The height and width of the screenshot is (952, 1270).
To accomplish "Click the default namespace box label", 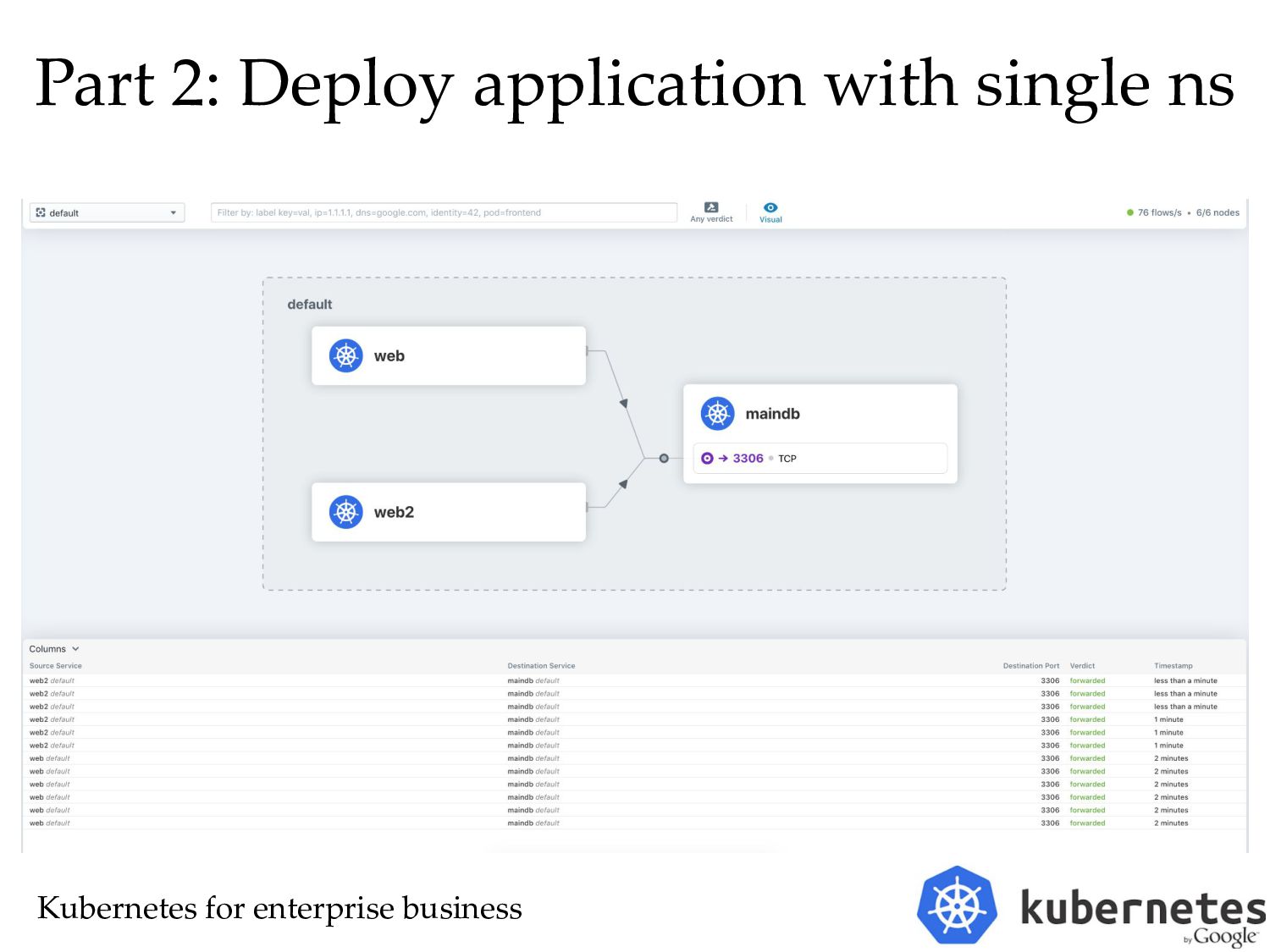I will coord(309,305).
